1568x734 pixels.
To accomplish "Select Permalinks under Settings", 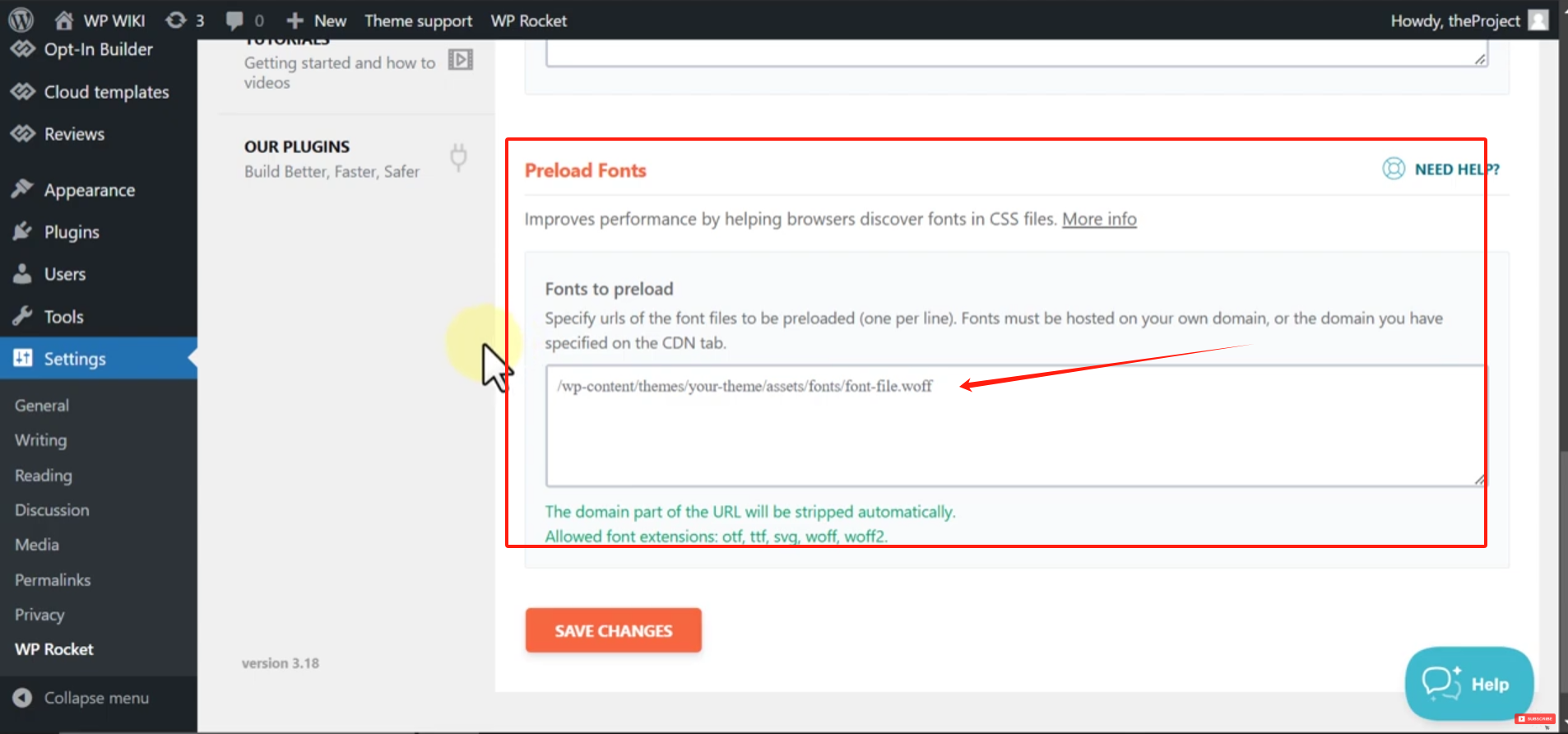I will point(53,580).
